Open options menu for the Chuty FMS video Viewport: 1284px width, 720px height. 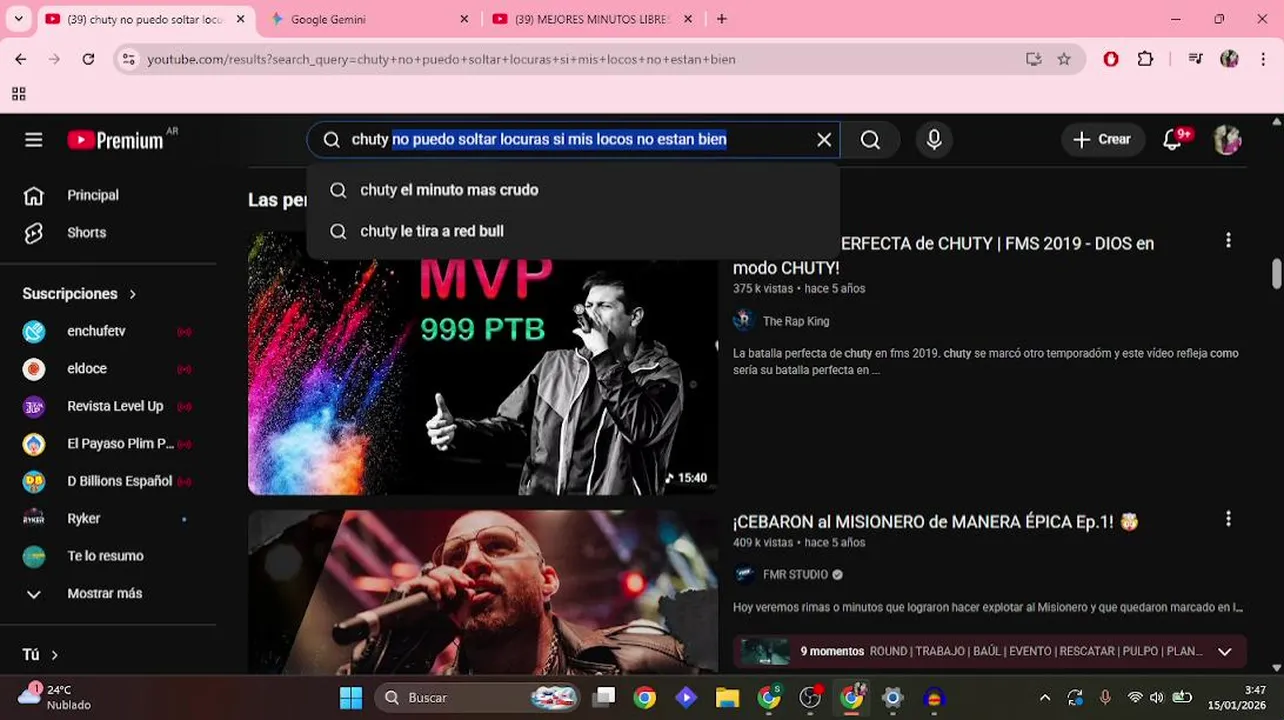pyautogui.click(x=1228, y=241)
